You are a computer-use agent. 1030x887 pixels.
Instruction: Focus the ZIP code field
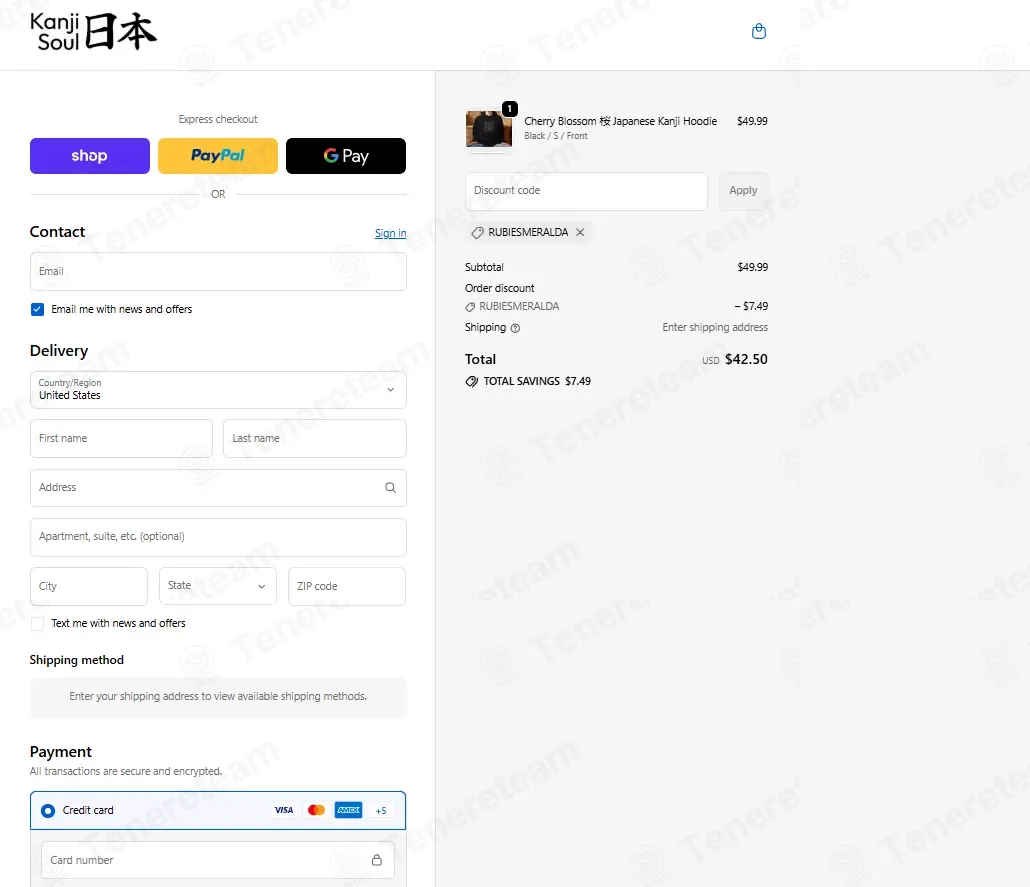coord(347,586)
